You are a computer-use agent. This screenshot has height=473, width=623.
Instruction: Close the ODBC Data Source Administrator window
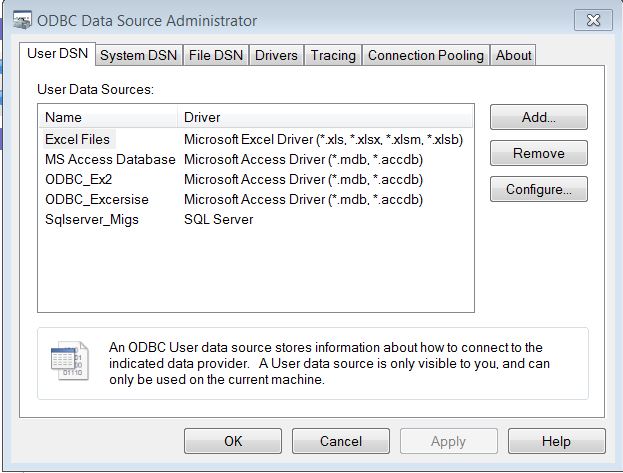592,20
